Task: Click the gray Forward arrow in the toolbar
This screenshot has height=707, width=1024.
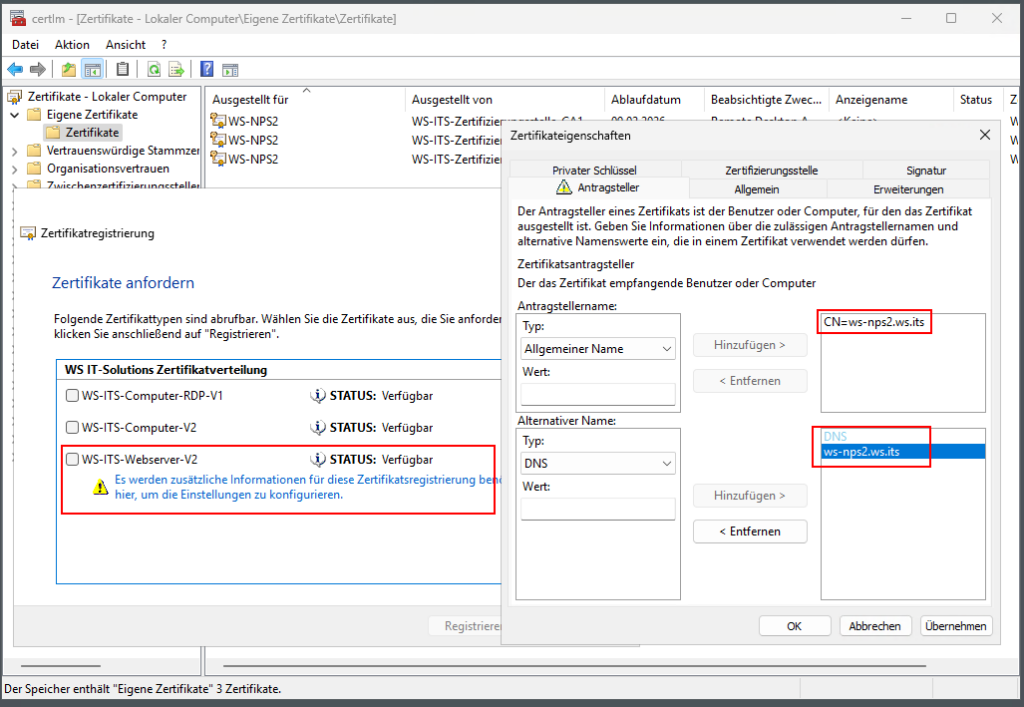Action: [x=38, y=69]
